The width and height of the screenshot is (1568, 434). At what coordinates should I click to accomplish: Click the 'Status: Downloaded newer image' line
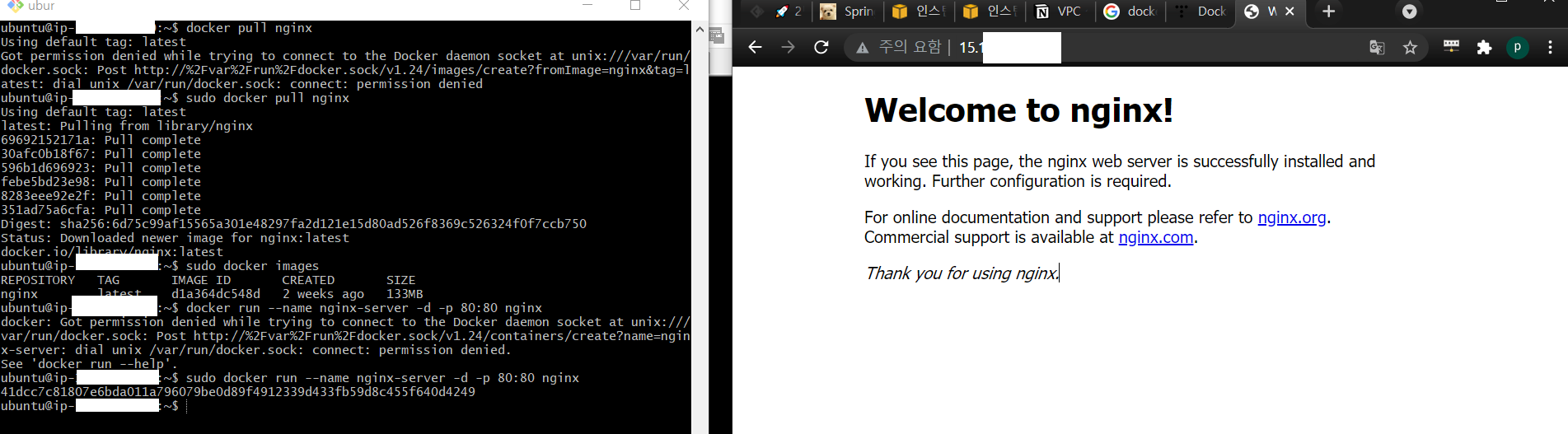(x=175, y=238)
